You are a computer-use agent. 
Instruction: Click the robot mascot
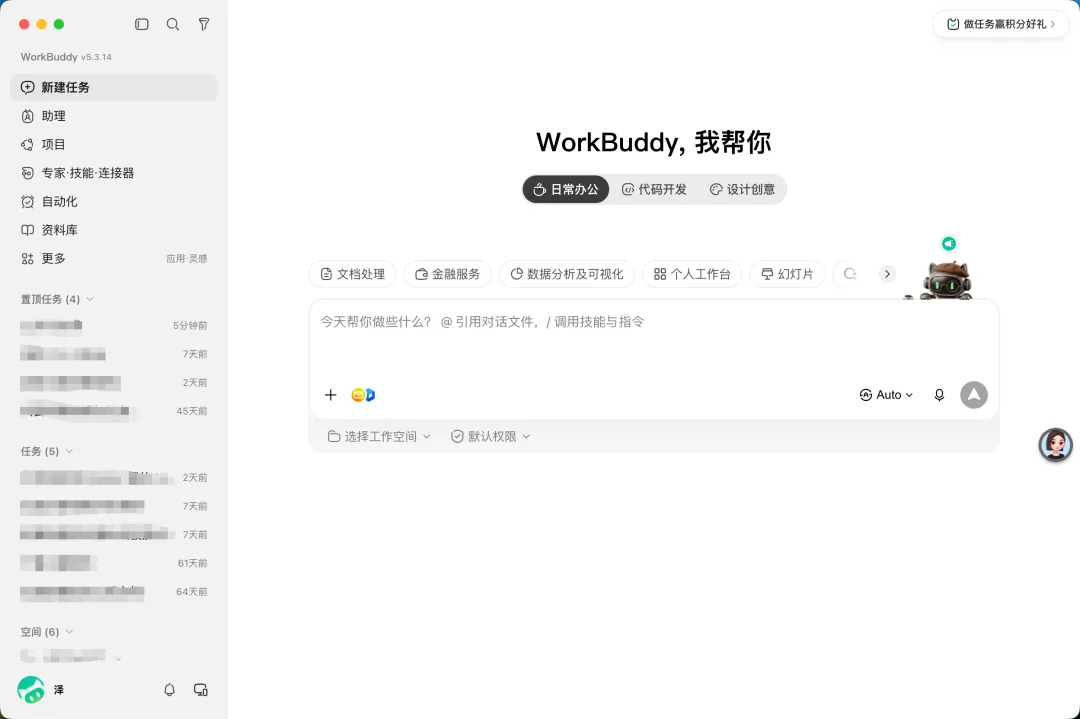point(945,280)
